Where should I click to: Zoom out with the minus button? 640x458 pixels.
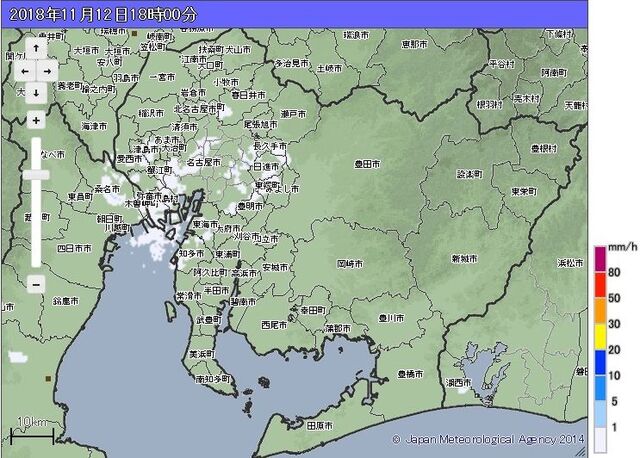point(36,284)
